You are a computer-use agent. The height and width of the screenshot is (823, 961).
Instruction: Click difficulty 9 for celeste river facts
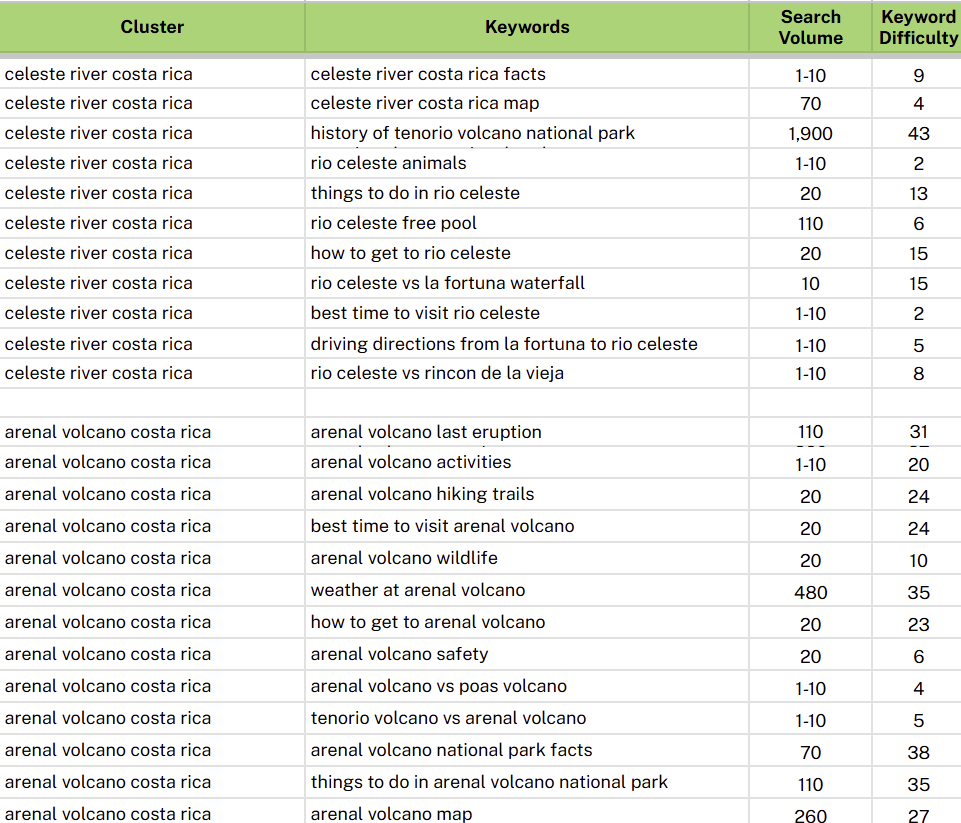point(917,74)
